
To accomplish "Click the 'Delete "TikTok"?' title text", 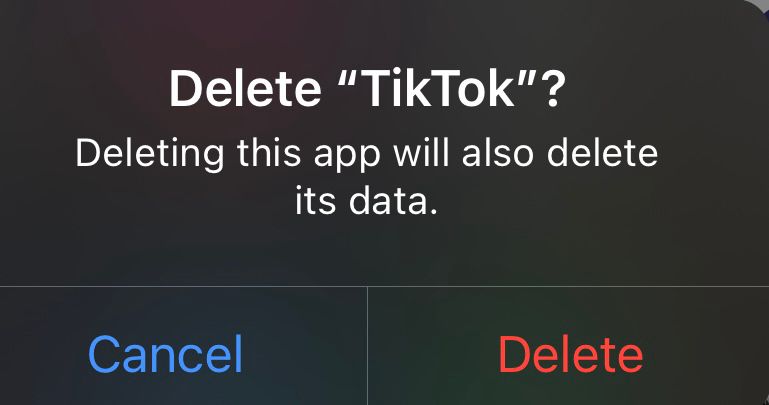I will (x=367, y=89).
